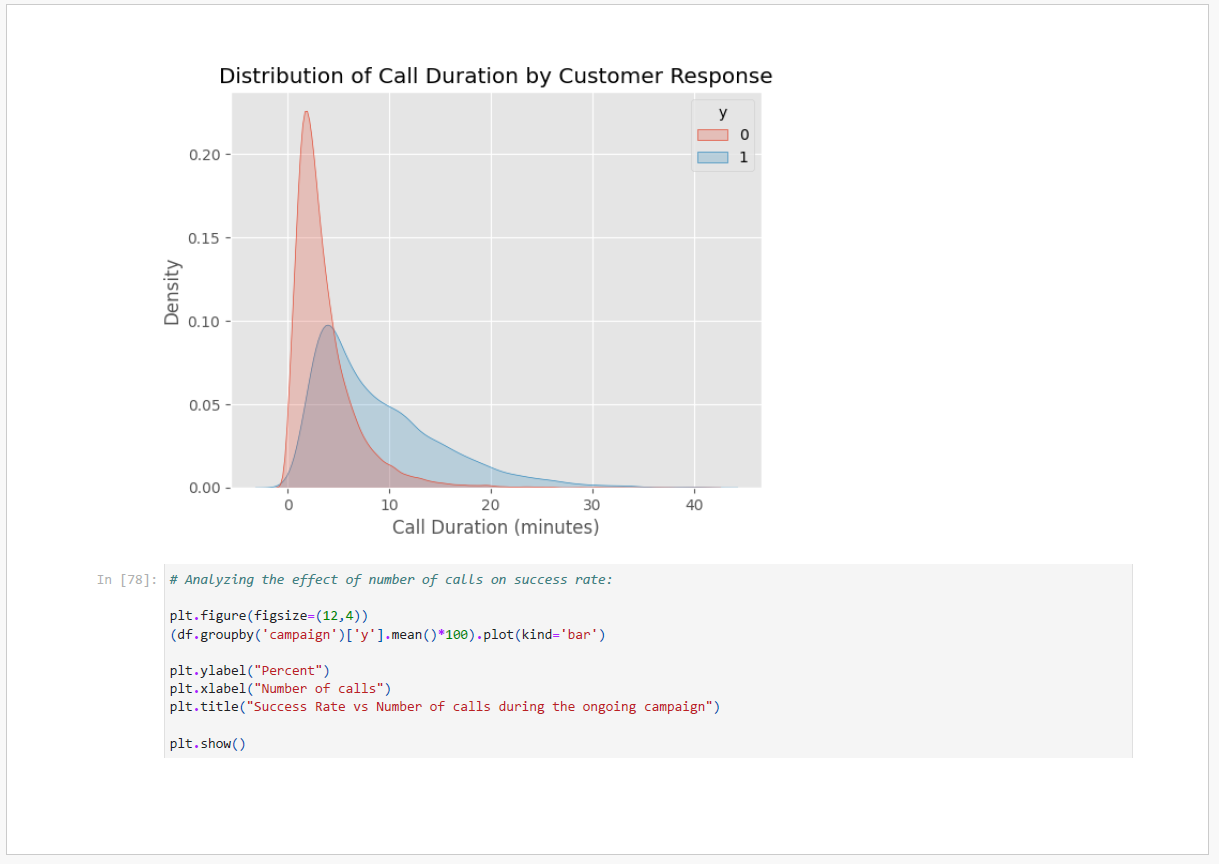Viewport: 1219px width, 864px height.
Task: Click the peak of the red density curve
Action: [306, 112]
